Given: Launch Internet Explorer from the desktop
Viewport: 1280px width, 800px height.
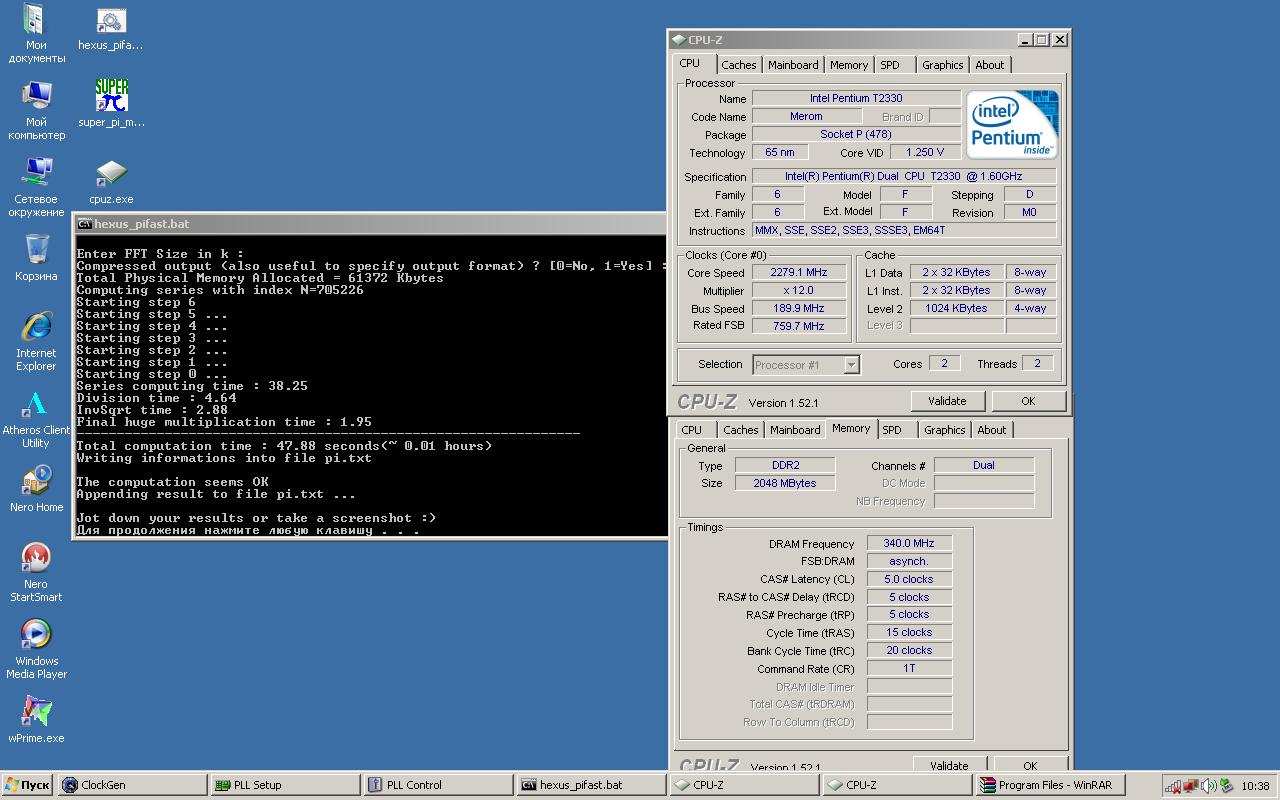Looking at the screenshot, I should (36, 341).
